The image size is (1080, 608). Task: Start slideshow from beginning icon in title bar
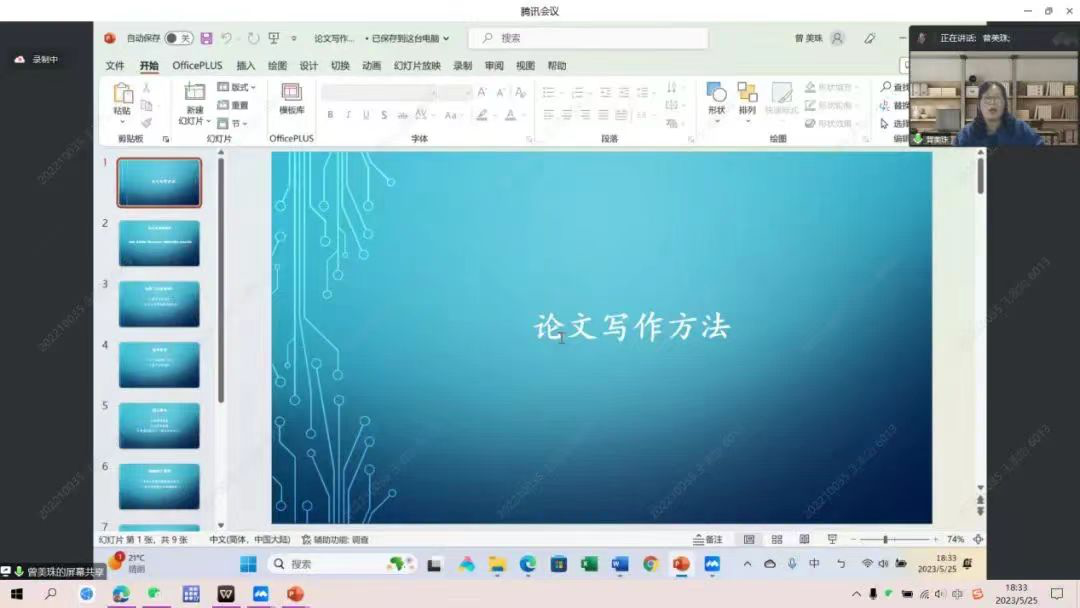click(x=273, y=38)
